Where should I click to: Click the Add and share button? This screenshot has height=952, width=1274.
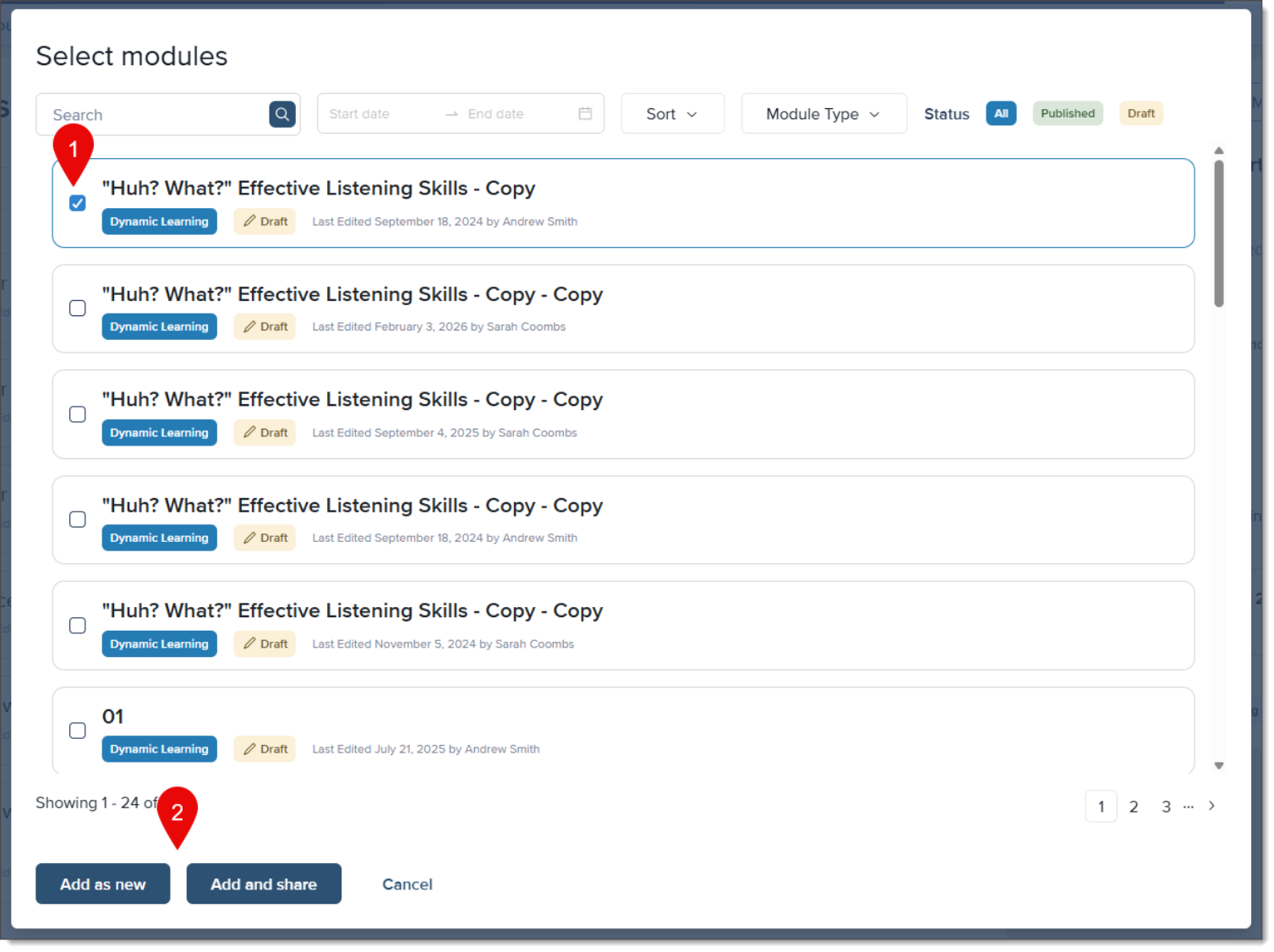(x=264, y=884)
